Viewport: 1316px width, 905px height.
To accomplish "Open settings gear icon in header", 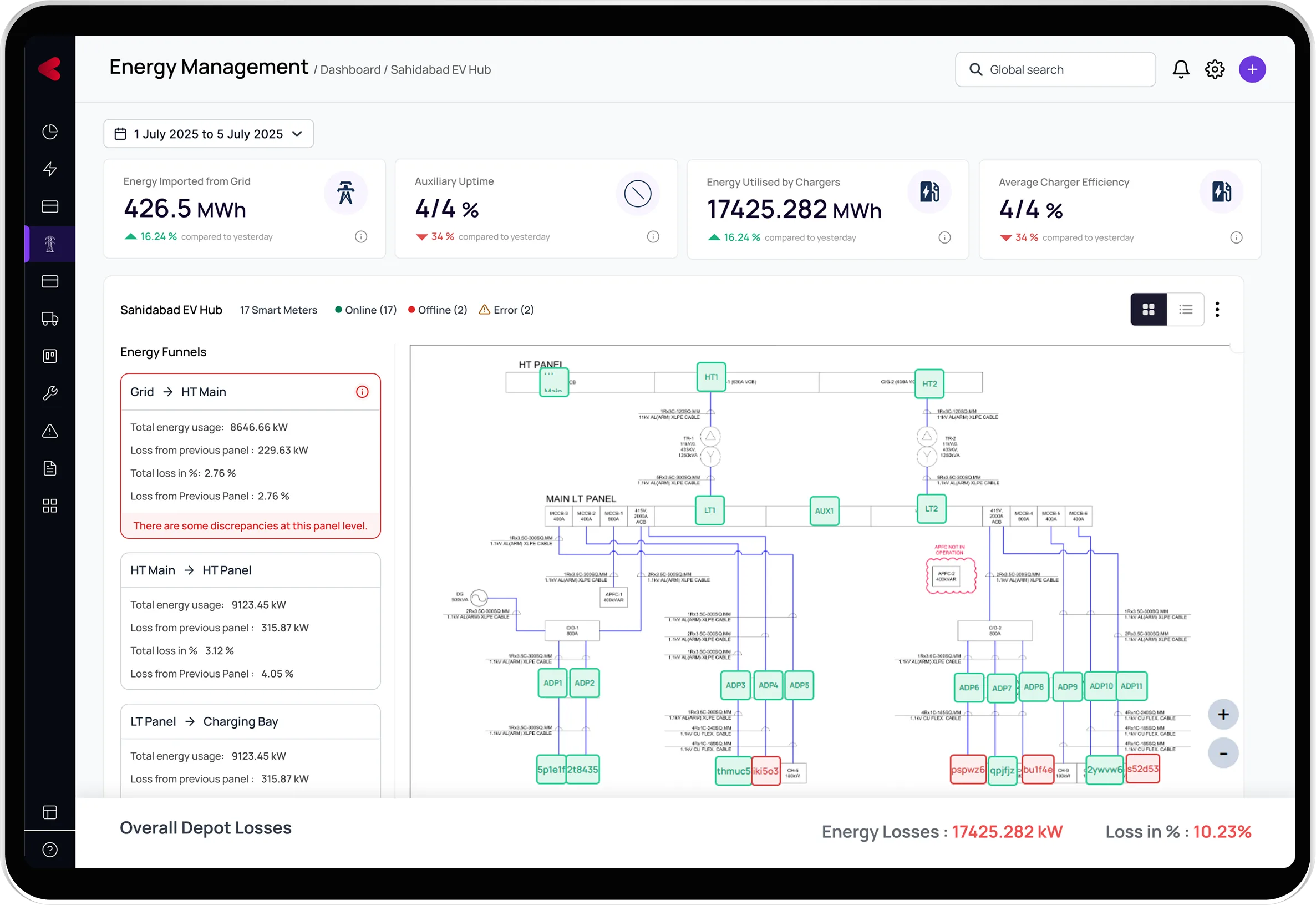I will pyautogui.click(x=1215, y=70).
